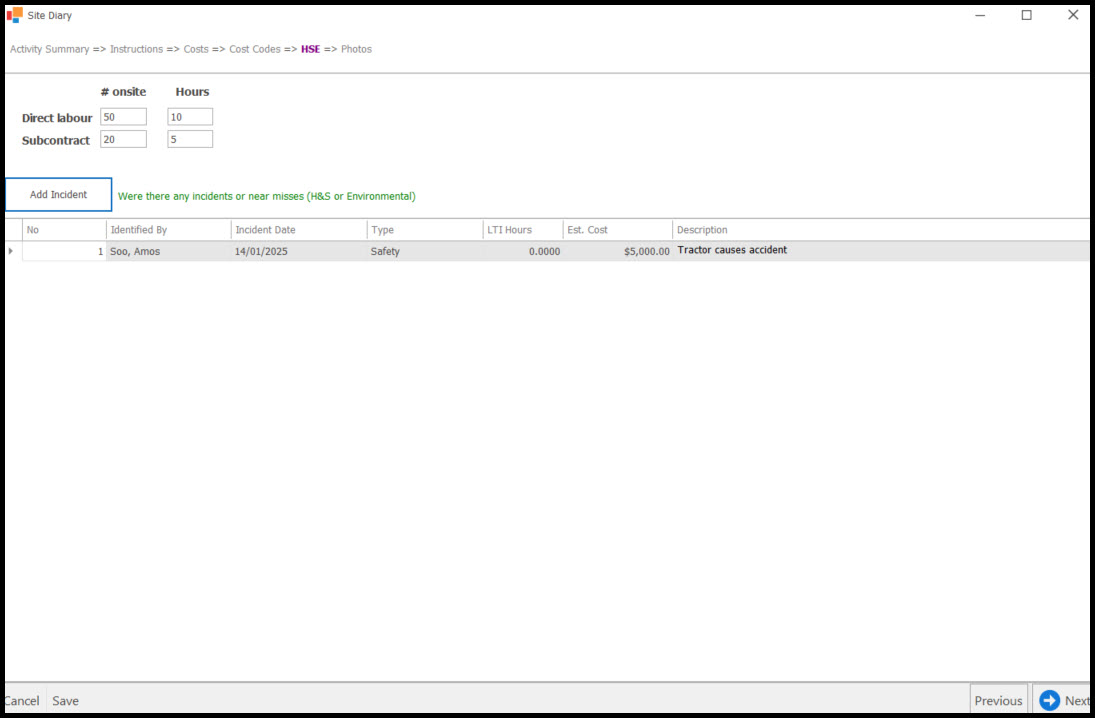The height and width of the screenshot is (718, 1095).
Task: Maximize the Site Diary window
Action: (1026, 15)
